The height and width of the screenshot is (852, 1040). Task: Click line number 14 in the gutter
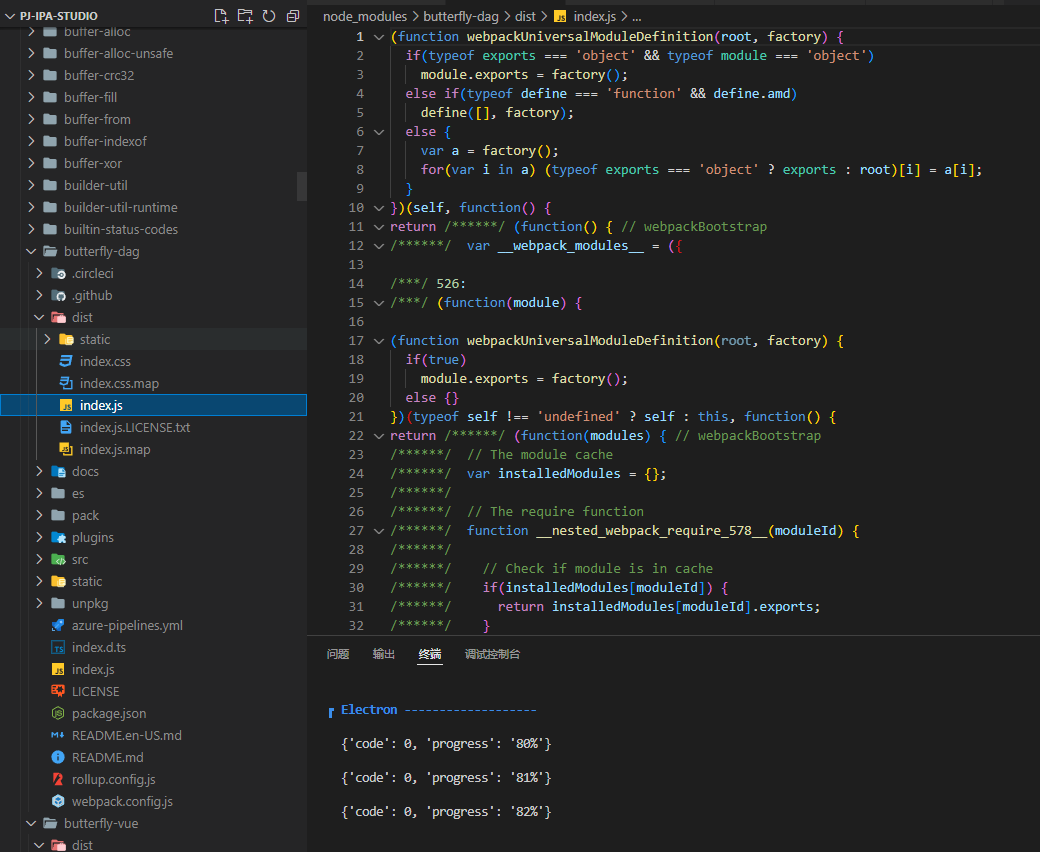pyautogui.click(x=356, y=283)
